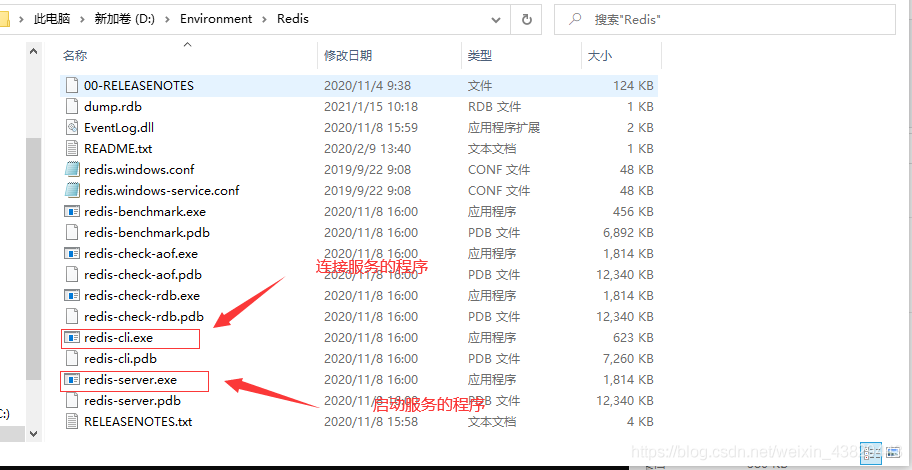Click the redis-server.pdb file icon

(x=72, y=401)
